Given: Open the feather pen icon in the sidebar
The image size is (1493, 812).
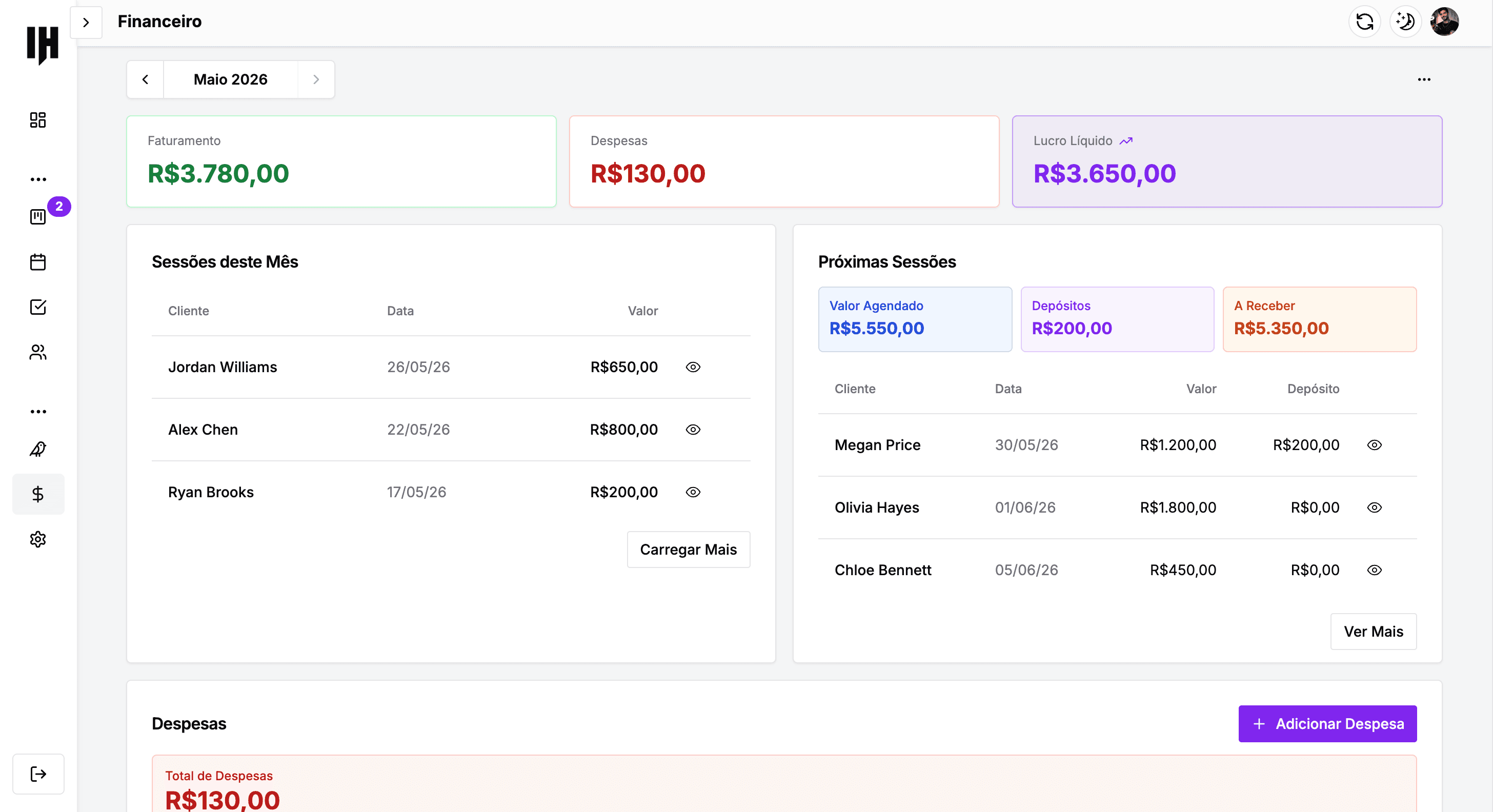Looking at the screenshot, I should (37, 449).
